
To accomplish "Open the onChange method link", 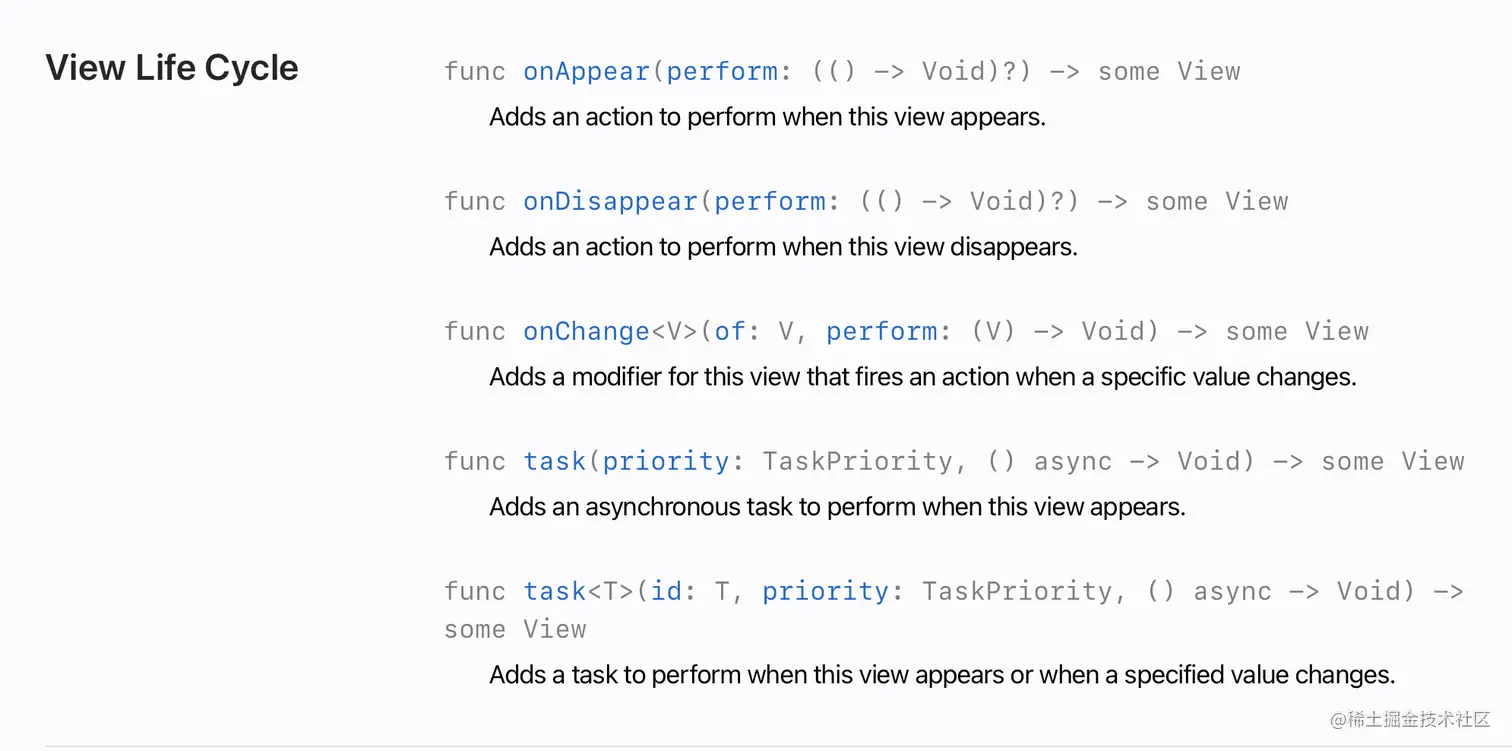I will coord(586,332).
